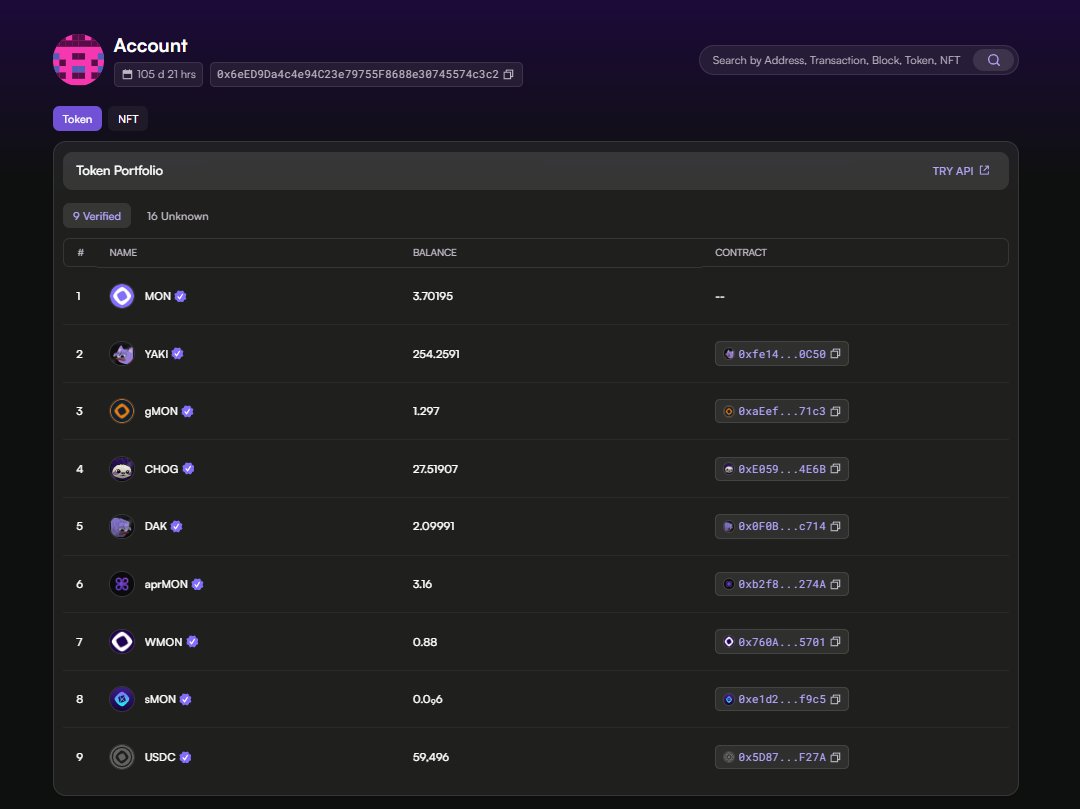
Task: Focus the address search input field
Action: [836, 61]
